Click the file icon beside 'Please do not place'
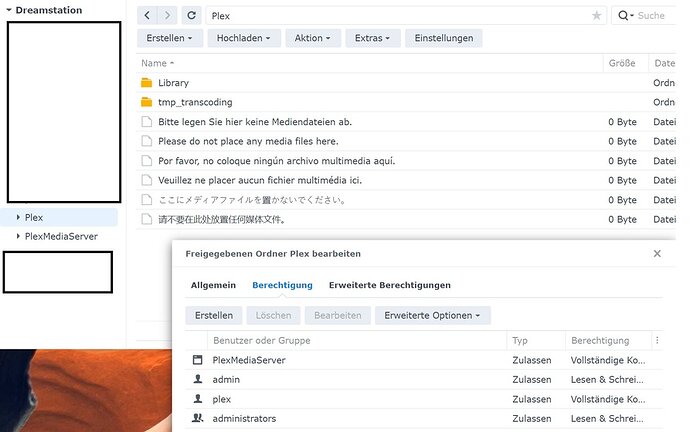This screenshot has height=432, width=690. click(147, 141)
